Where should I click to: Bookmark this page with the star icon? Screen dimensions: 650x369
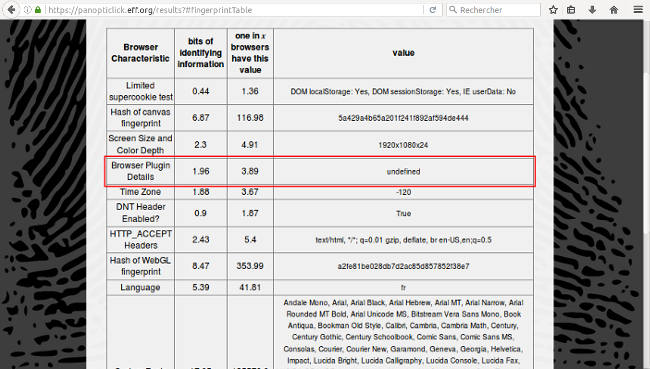point(553,10)
